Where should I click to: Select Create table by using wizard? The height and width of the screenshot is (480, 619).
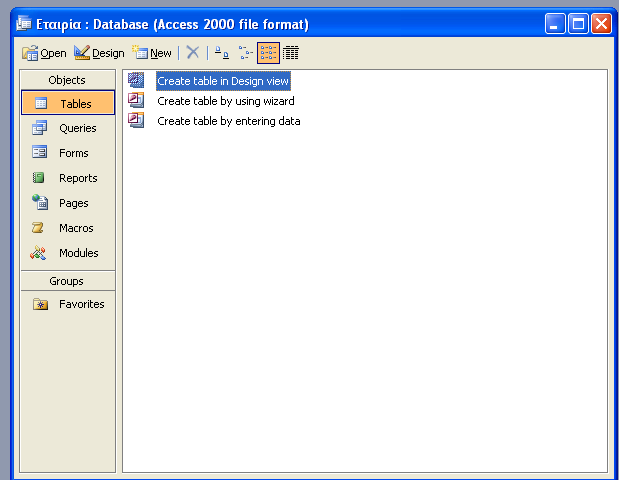pos(225,101)
